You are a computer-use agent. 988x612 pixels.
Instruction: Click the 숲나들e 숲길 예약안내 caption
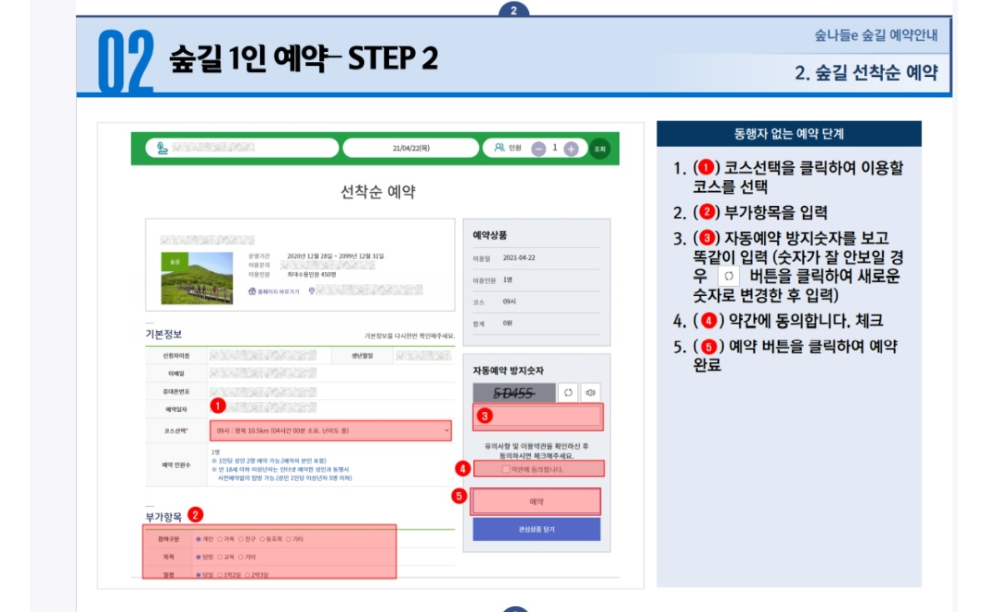876,35
